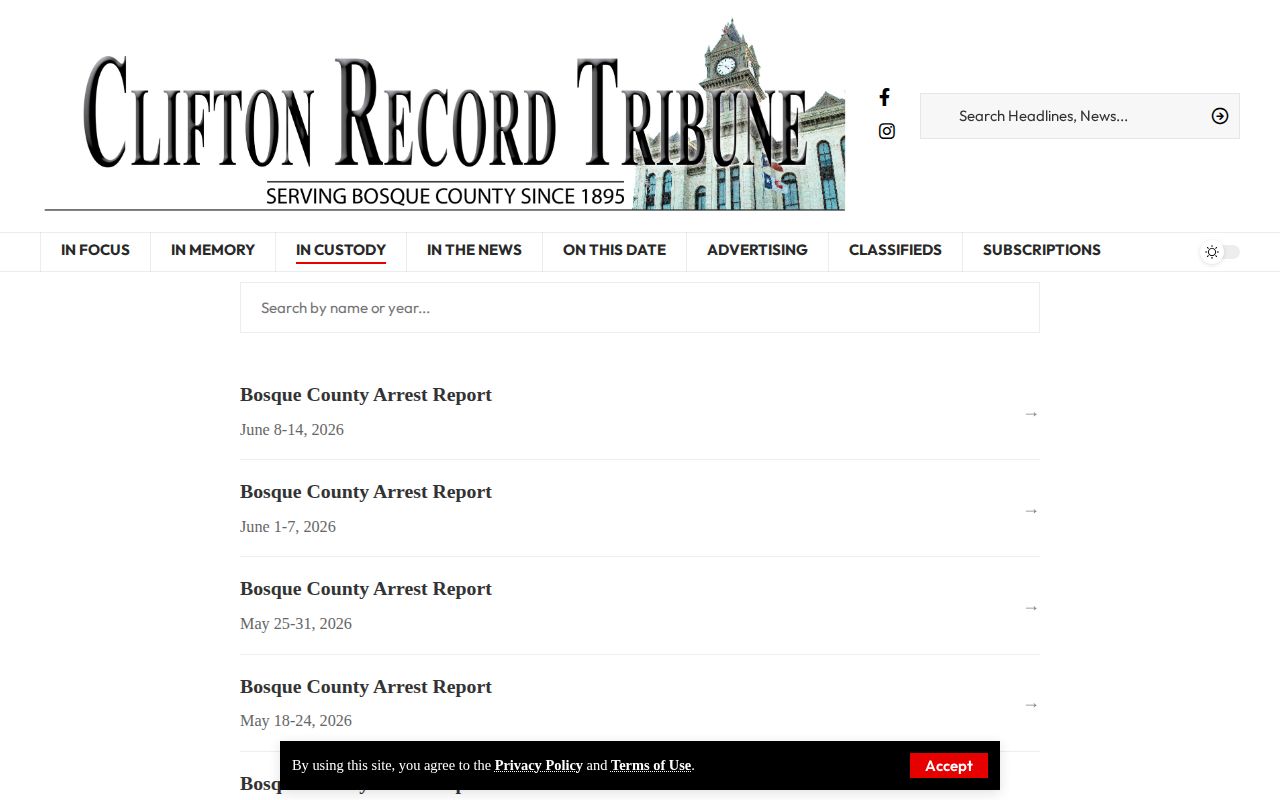Image resolution: width=1280 pixels, height=800 pixels.
Task: Submit search with circled arrow icon
Action: pyautogui.click(x=1220, y=116)
